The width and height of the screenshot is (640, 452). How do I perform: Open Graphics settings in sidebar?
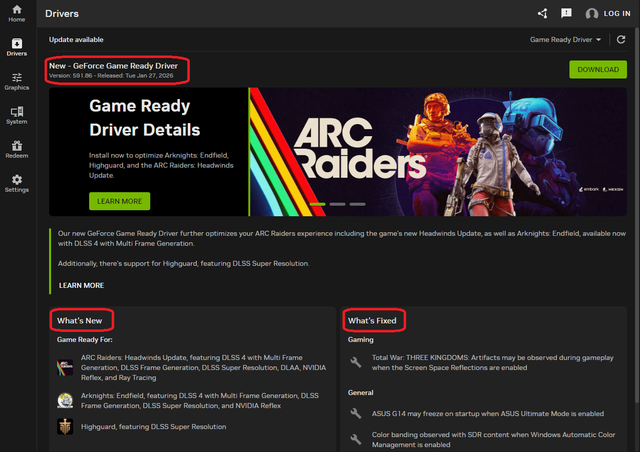(x=17, y=81)
